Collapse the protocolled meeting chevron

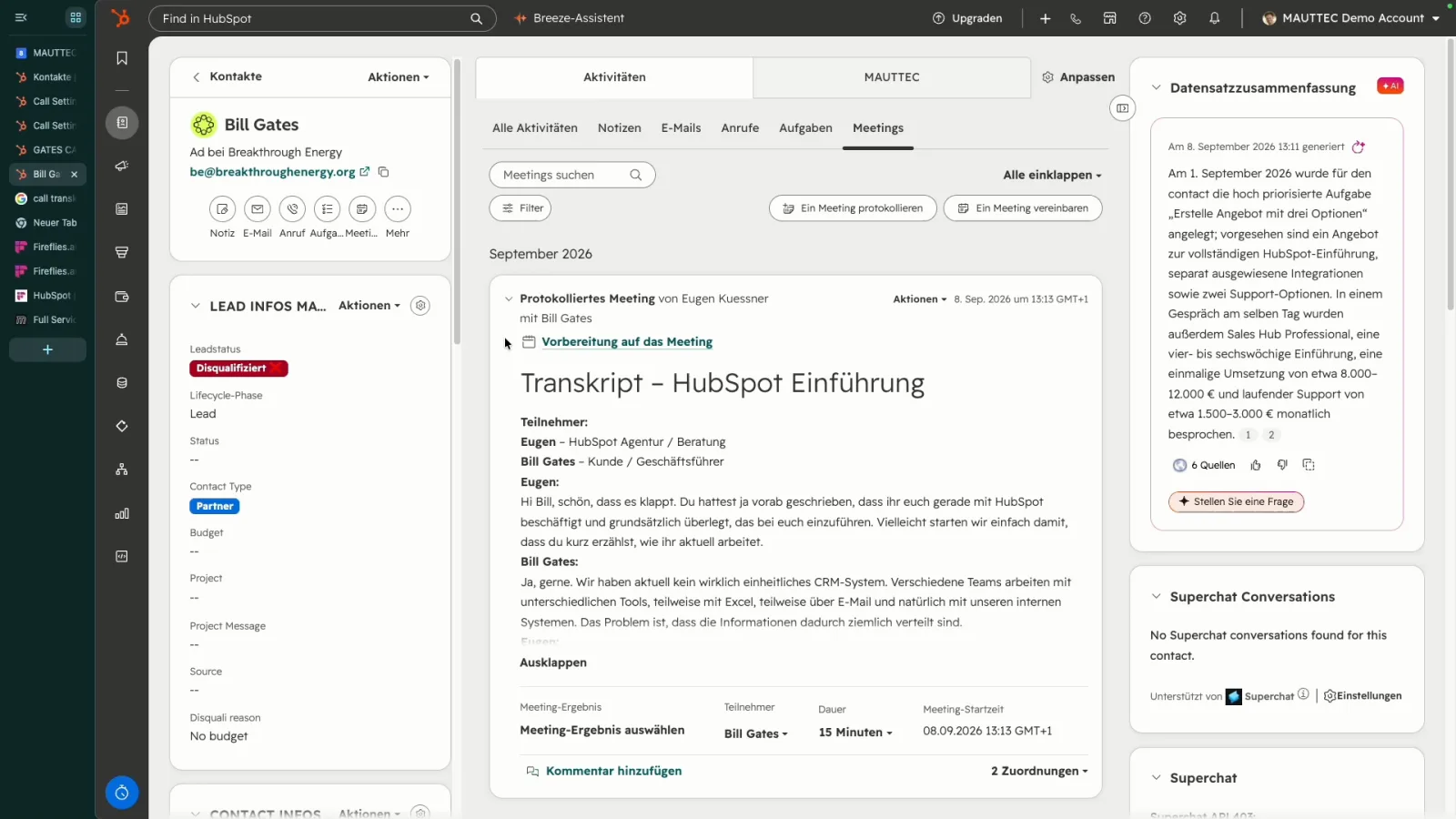pyautogui.click(x=509, y=298)
